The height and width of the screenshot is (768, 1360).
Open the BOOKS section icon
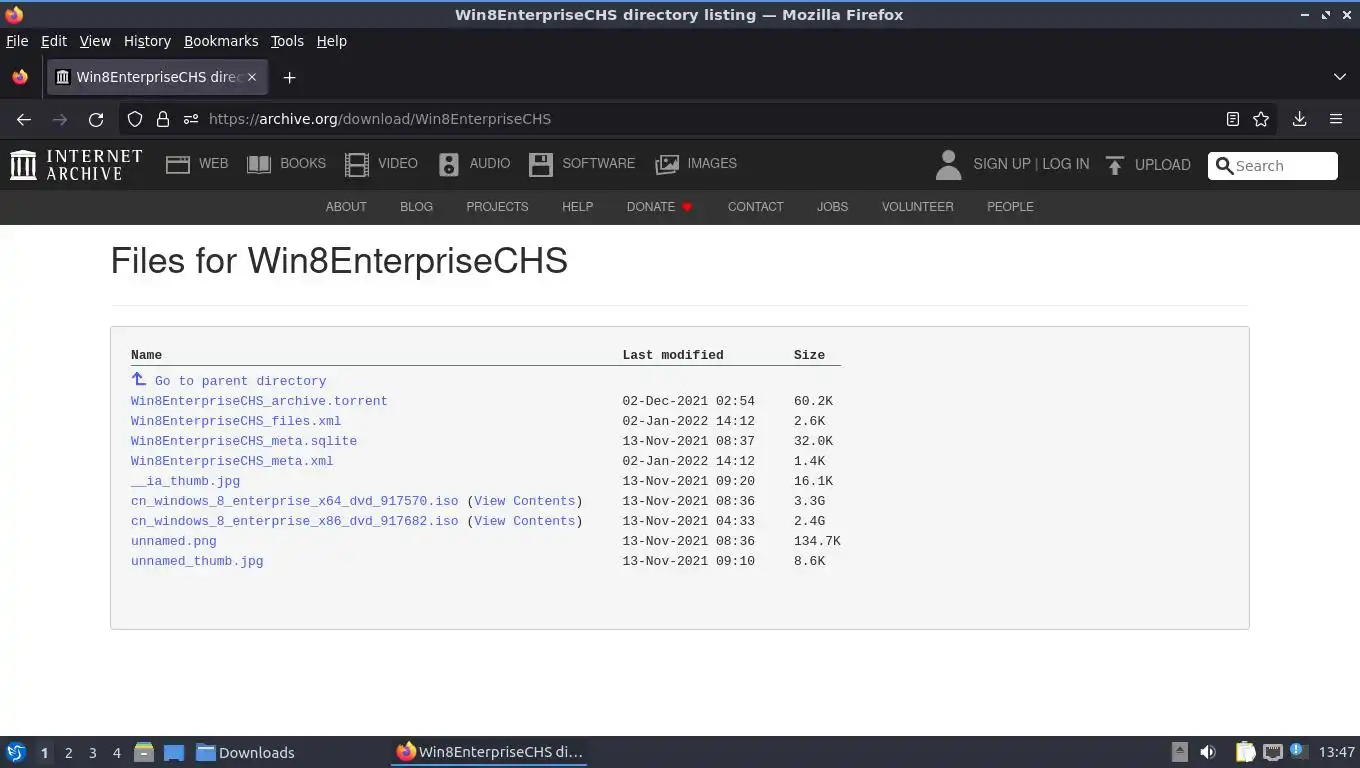coord(259,164)
